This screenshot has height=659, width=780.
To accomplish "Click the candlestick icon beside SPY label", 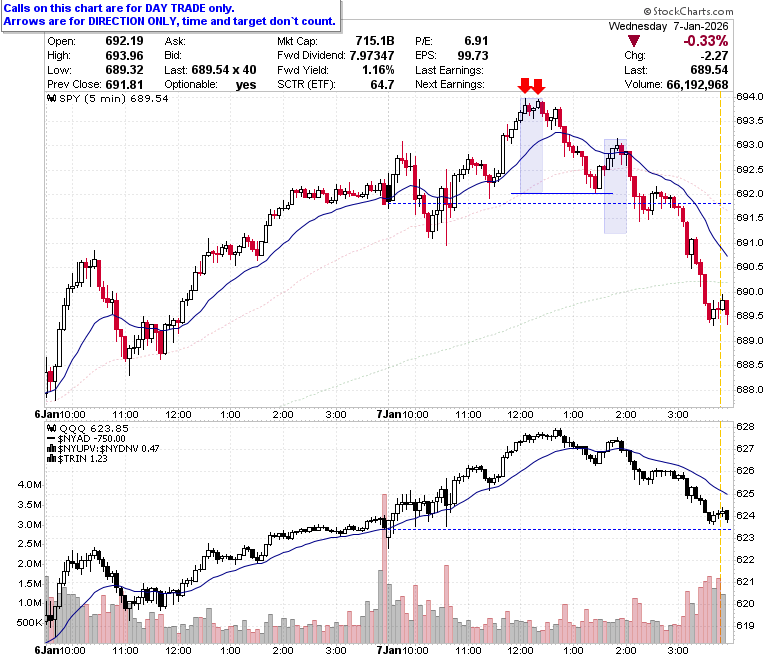I will (51, 98).
